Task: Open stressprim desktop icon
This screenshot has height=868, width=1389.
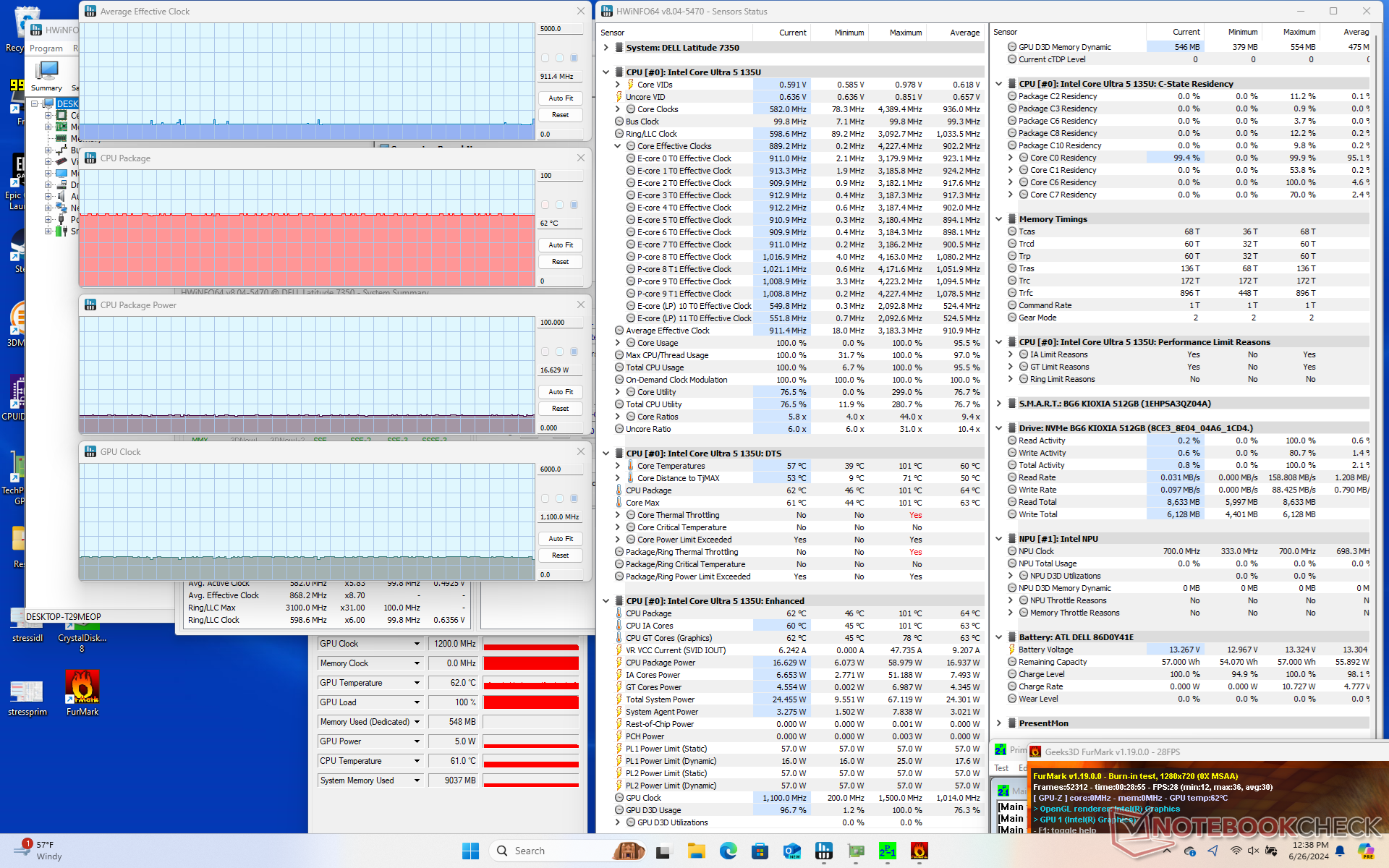Action: click(x=27, y=693)
